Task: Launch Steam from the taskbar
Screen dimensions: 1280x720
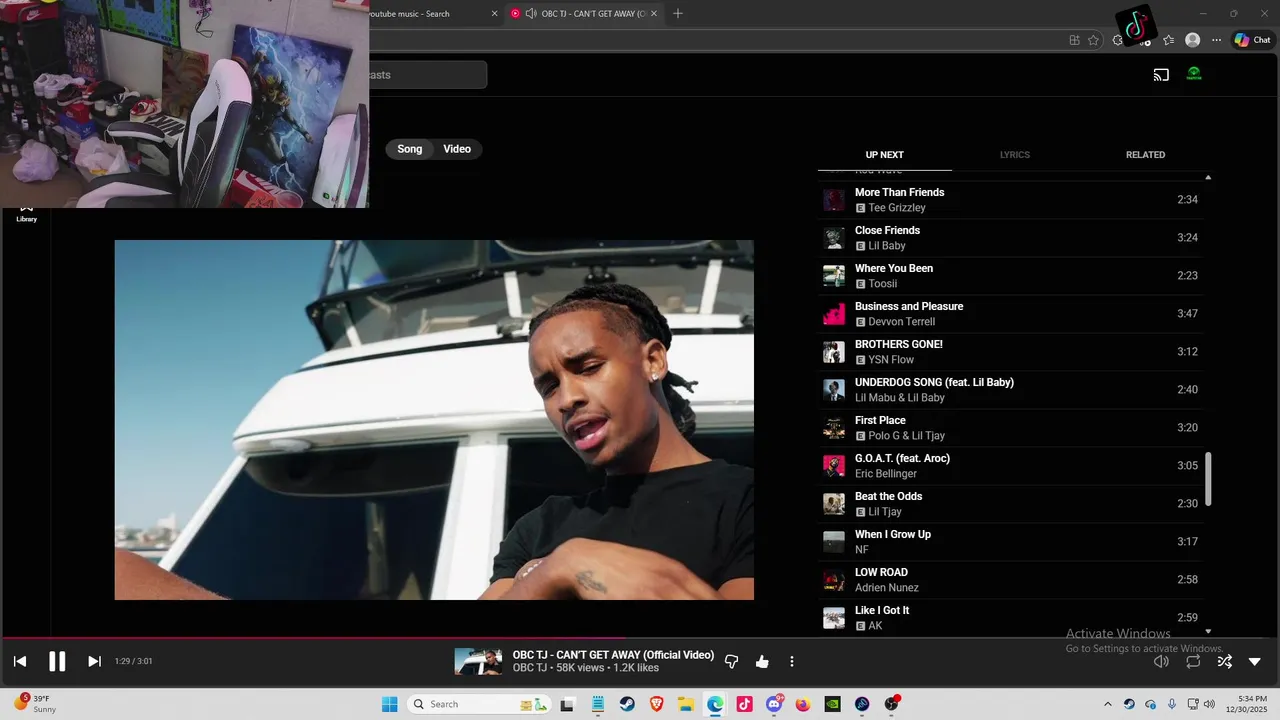Action: [x=627, y=704]
